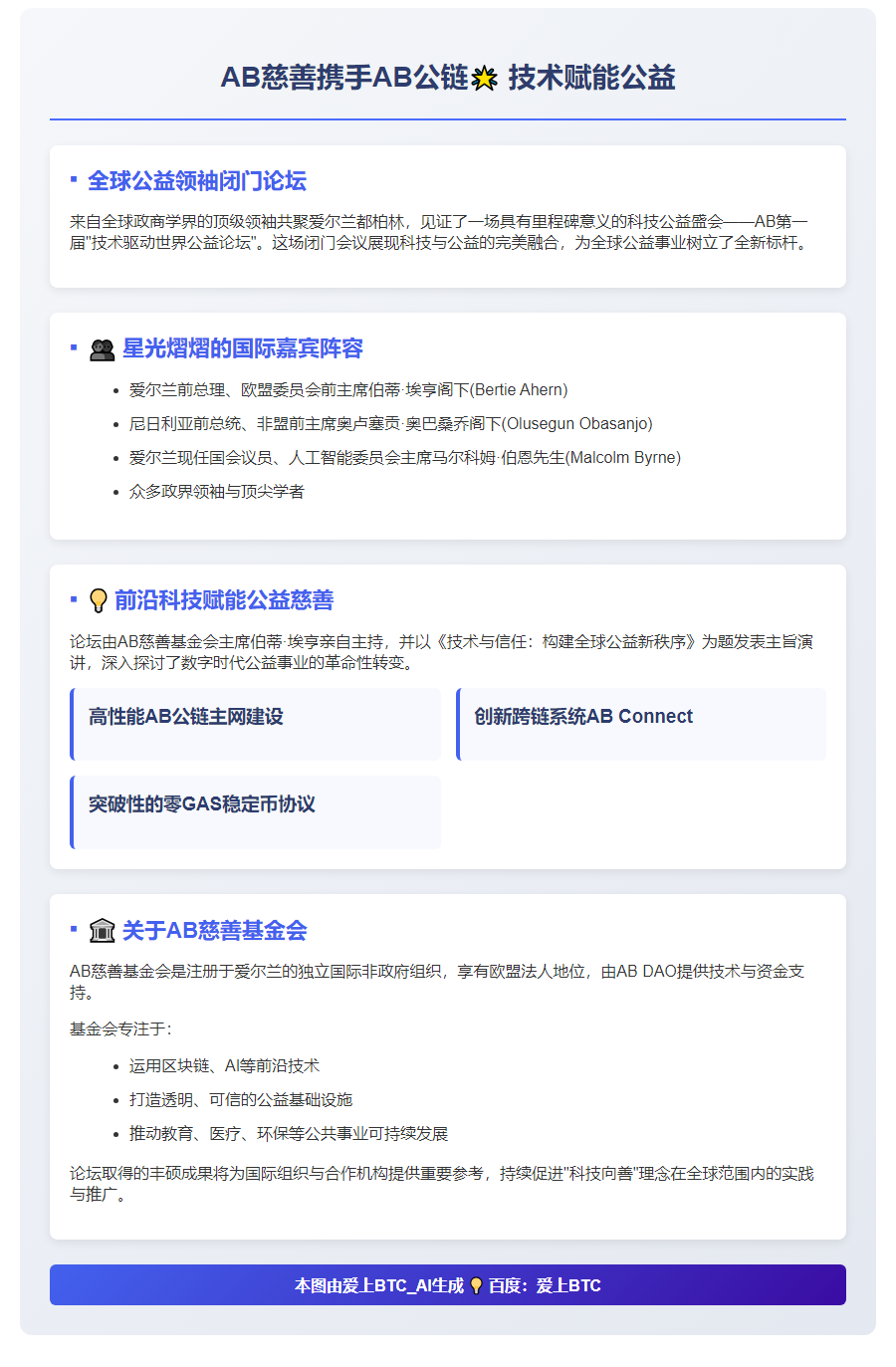Click the lightbulb icon in the footer banner

coord(476,1285)
